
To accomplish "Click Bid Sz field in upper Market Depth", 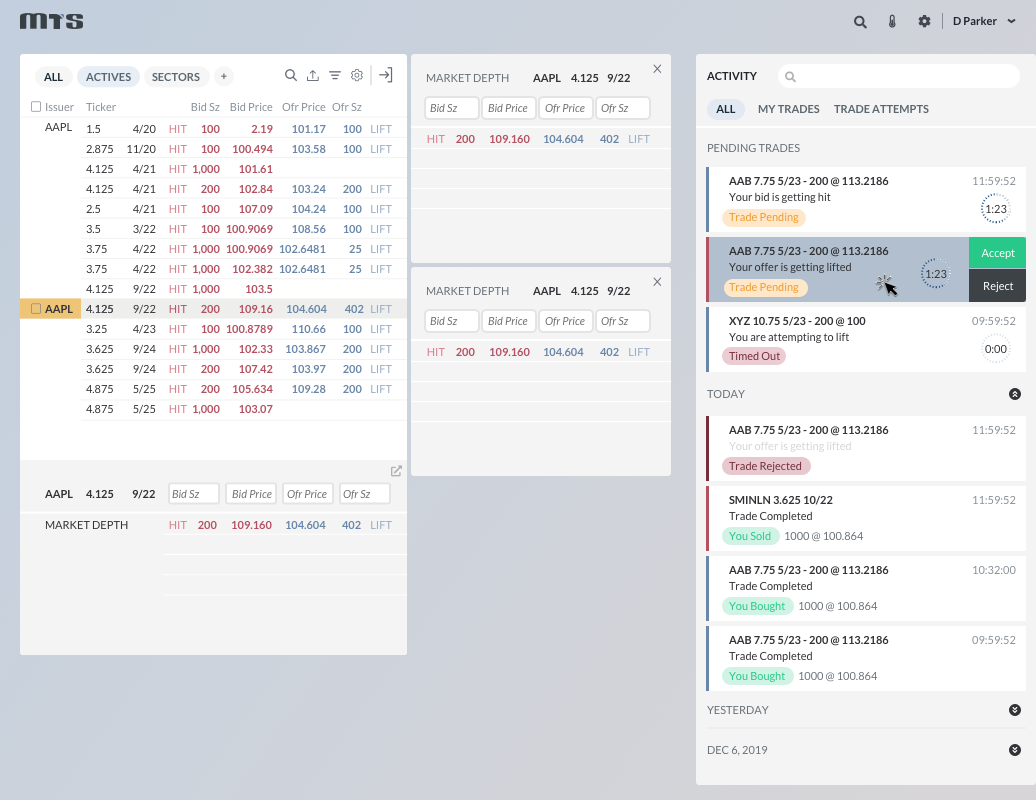I will (452, 108).
